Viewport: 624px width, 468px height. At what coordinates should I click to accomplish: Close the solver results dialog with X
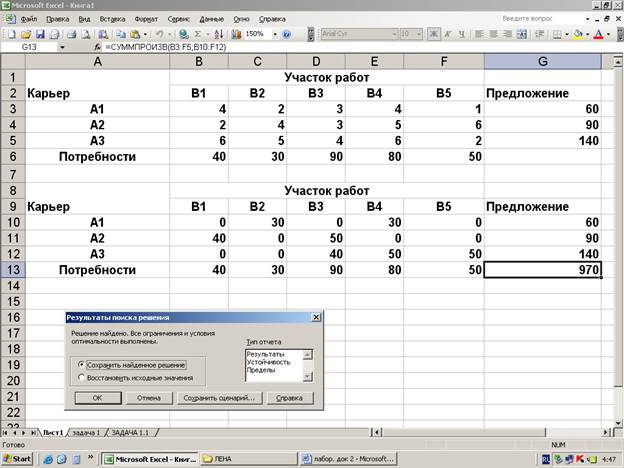[x=316, y=317]
